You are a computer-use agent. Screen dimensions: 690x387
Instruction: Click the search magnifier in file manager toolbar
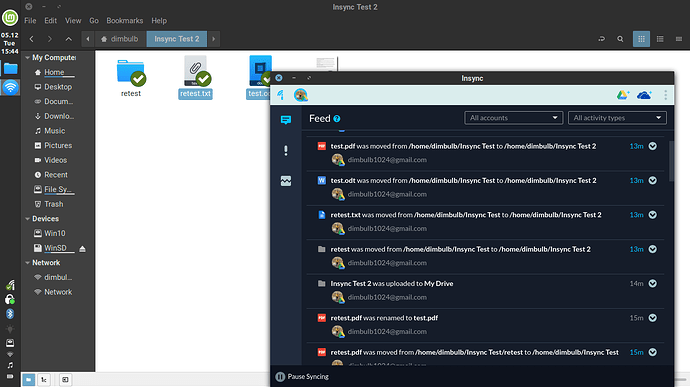pyautogui.click(x=620, y=39)
